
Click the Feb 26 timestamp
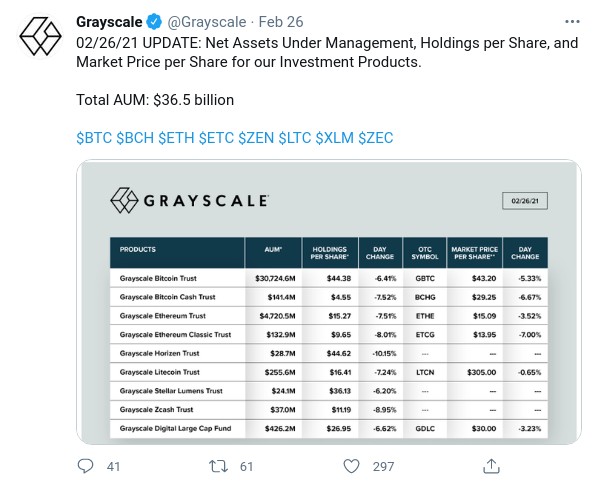[x=281, y=22]
